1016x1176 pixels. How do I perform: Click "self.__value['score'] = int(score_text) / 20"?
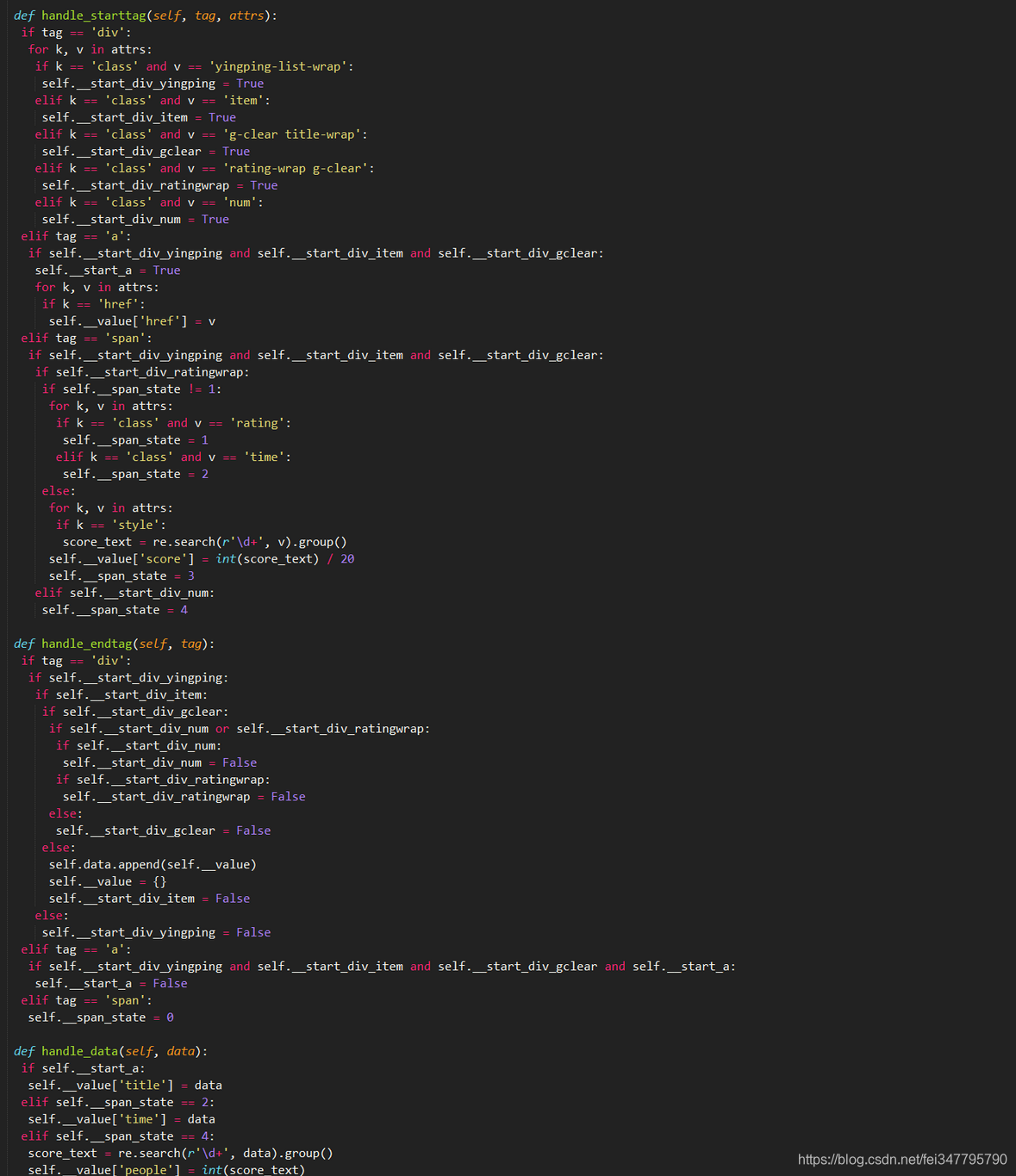pos(202,559)
